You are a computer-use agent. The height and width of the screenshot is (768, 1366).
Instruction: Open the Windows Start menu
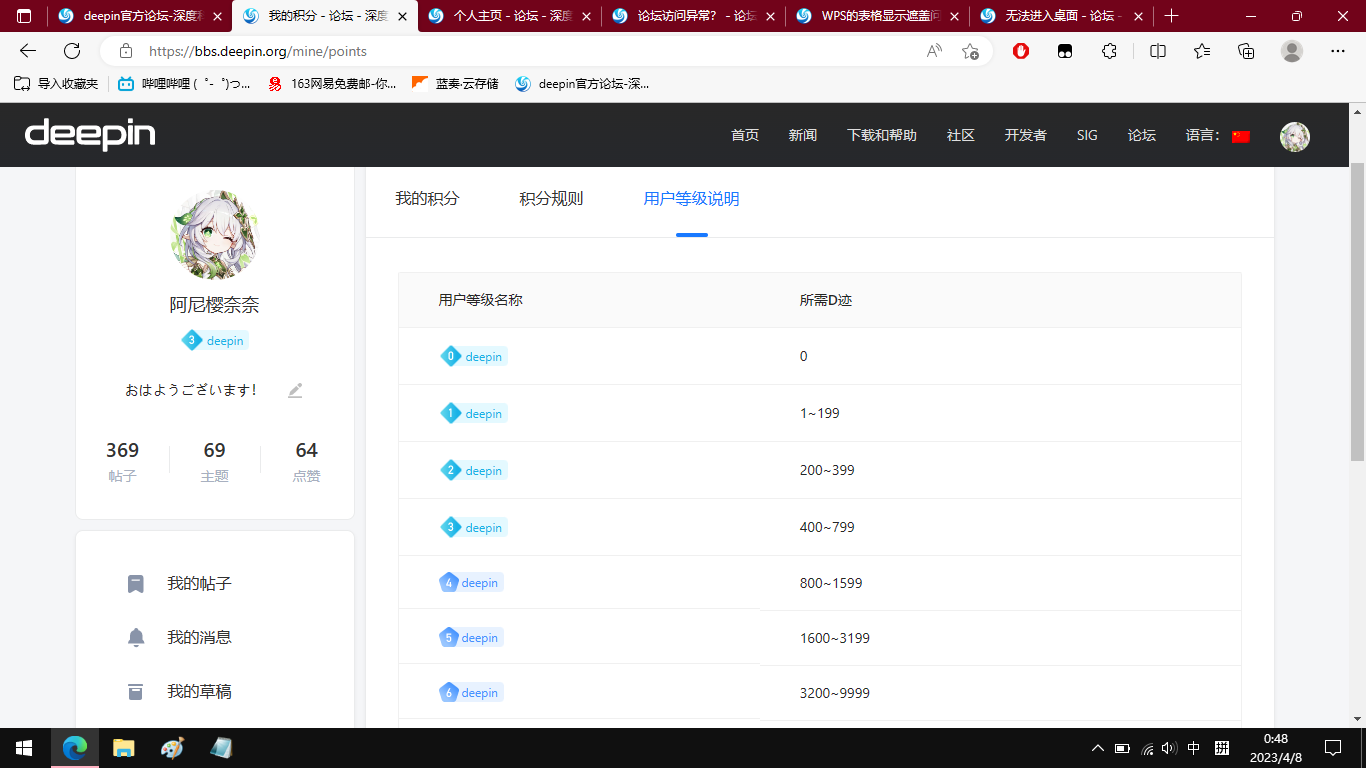[x=24, y=748]
